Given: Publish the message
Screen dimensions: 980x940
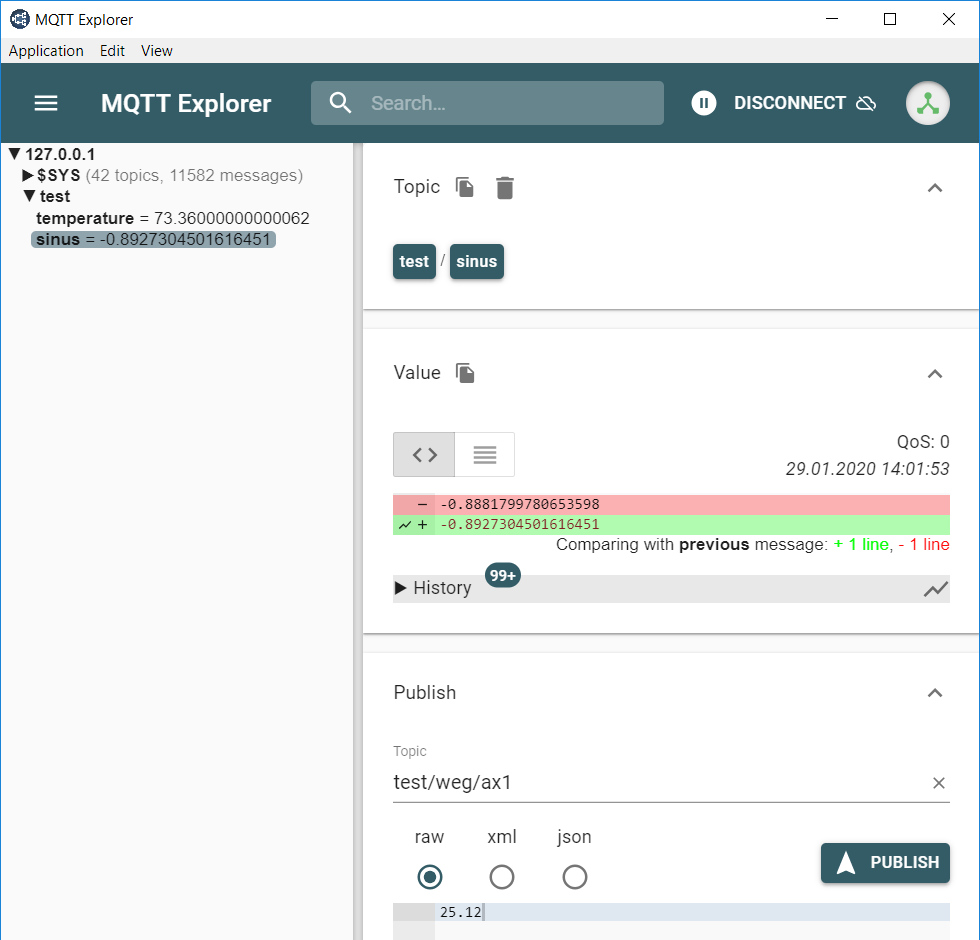Looking at the screenshot, I should (885, 862).
